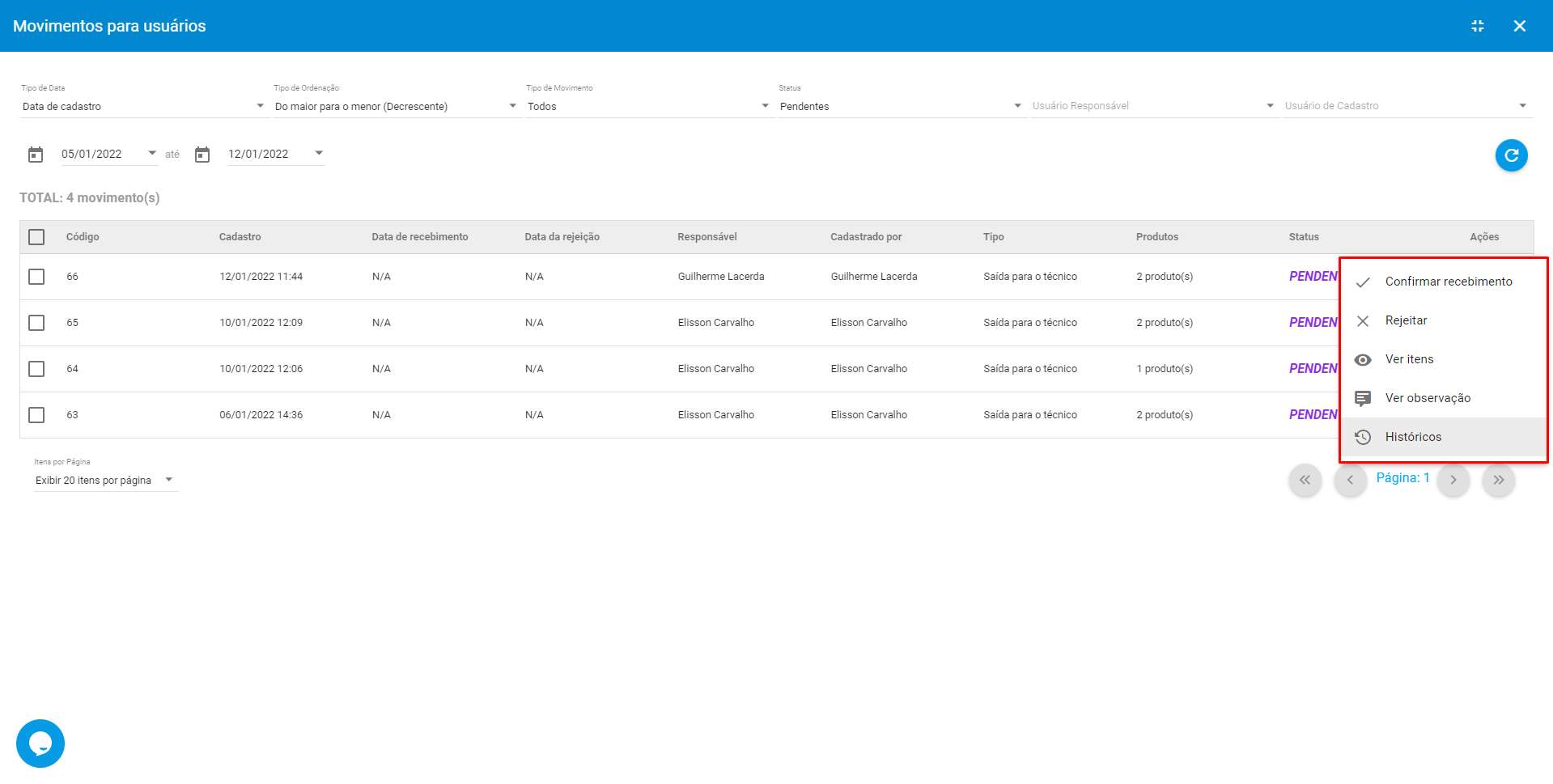
Task: Click 1 produto(s) in row 64
Action: tap(1164, 369)
